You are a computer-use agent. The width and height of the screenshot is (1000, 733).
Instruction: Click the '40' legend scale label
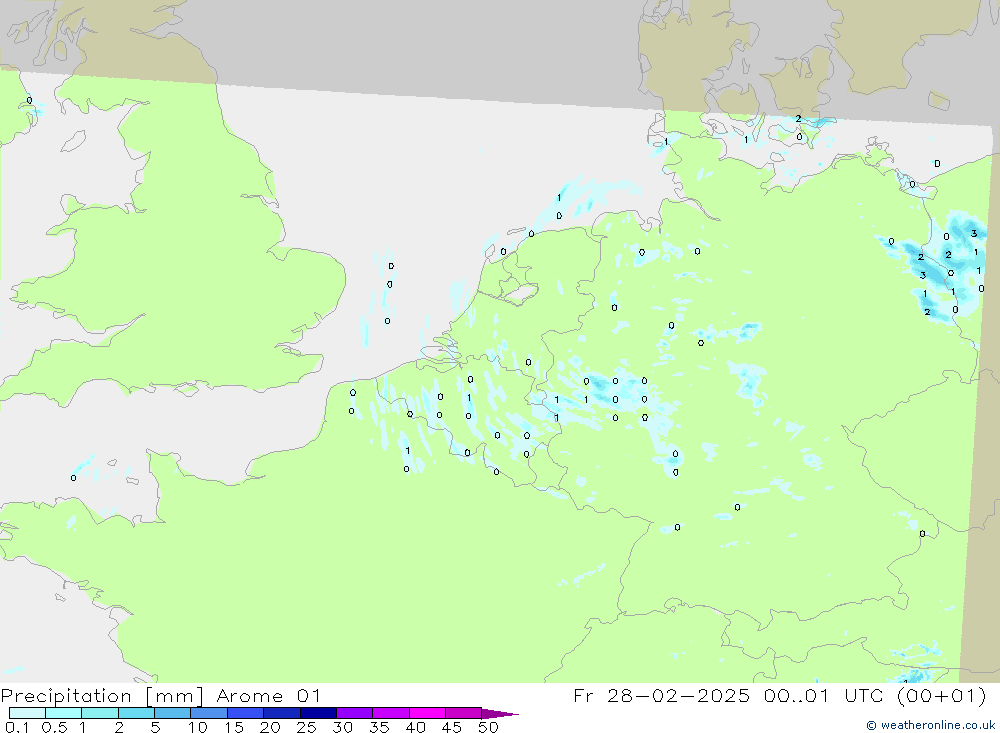click(415, 727)
